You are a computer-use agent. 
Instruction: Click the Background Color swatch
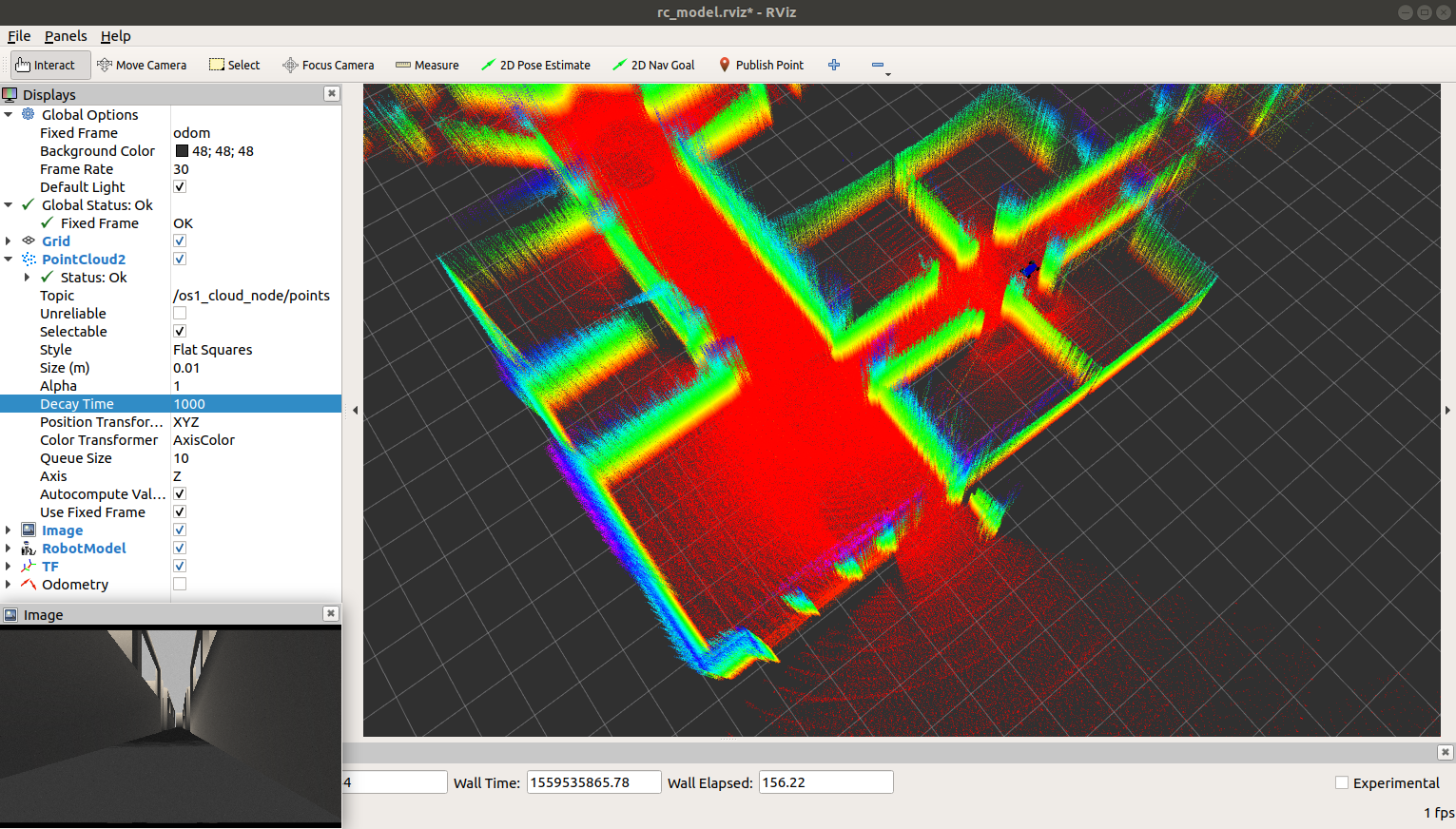point(182,150)
